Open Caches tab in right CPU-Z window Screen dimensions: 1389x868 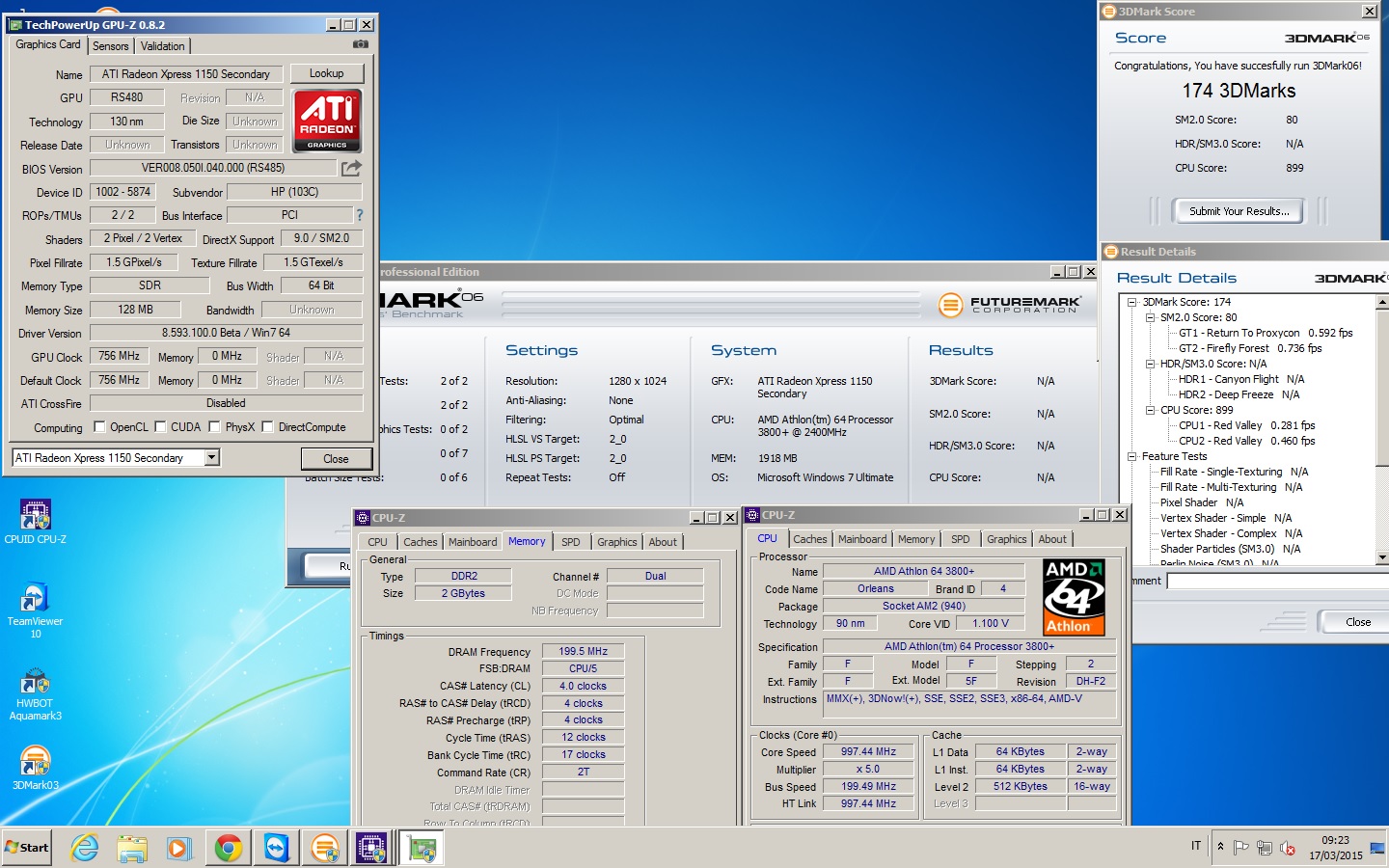(x=810, y=539)
